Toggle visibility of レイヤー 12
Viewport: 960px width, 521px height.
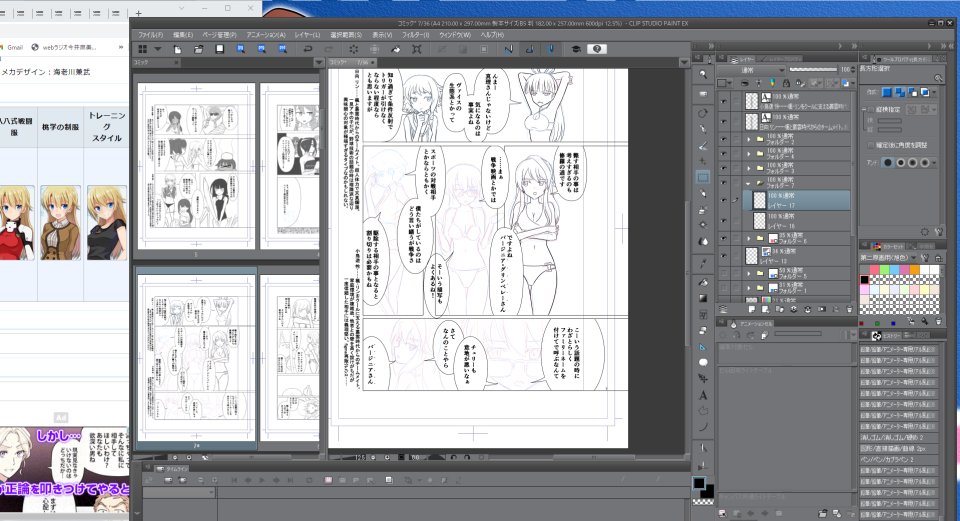(x=724, y=255)
